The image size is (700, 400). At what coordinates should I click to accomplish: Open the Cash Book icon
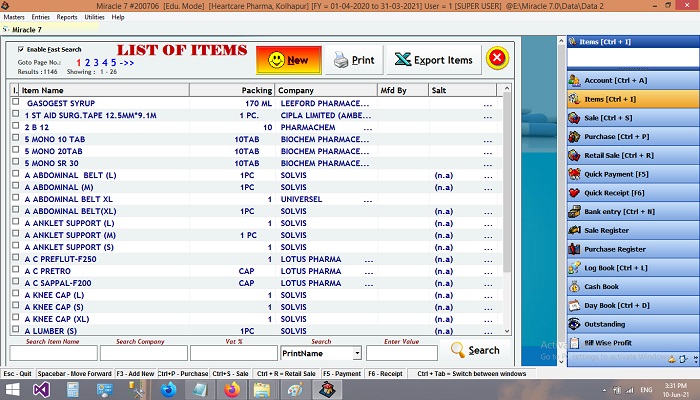click(574, 287)
